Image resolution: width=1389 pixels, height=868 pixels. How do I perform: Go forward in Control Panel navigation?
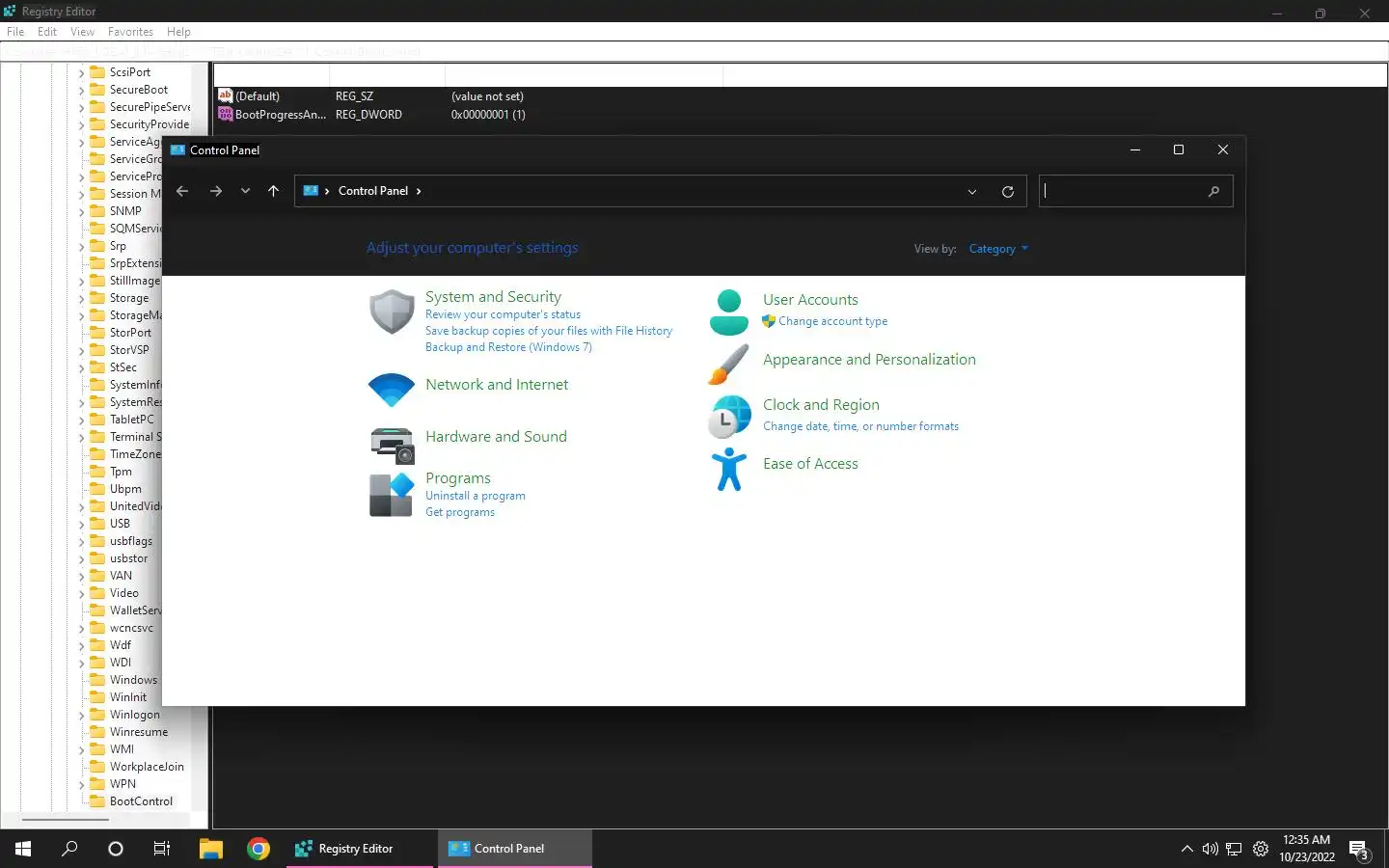pos(215,191)
